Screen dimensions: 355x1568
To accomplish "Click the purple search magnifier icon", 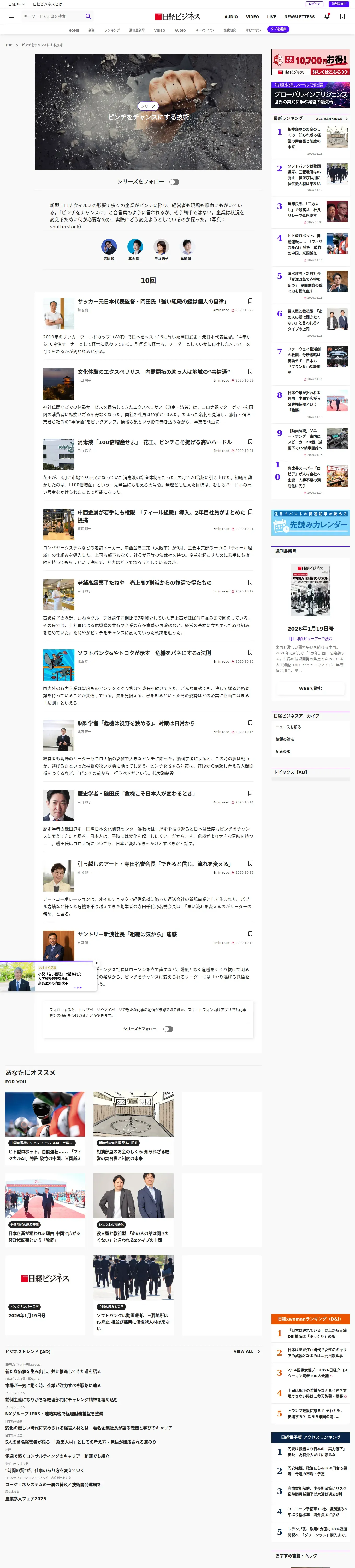I will (x=88, y=16).
